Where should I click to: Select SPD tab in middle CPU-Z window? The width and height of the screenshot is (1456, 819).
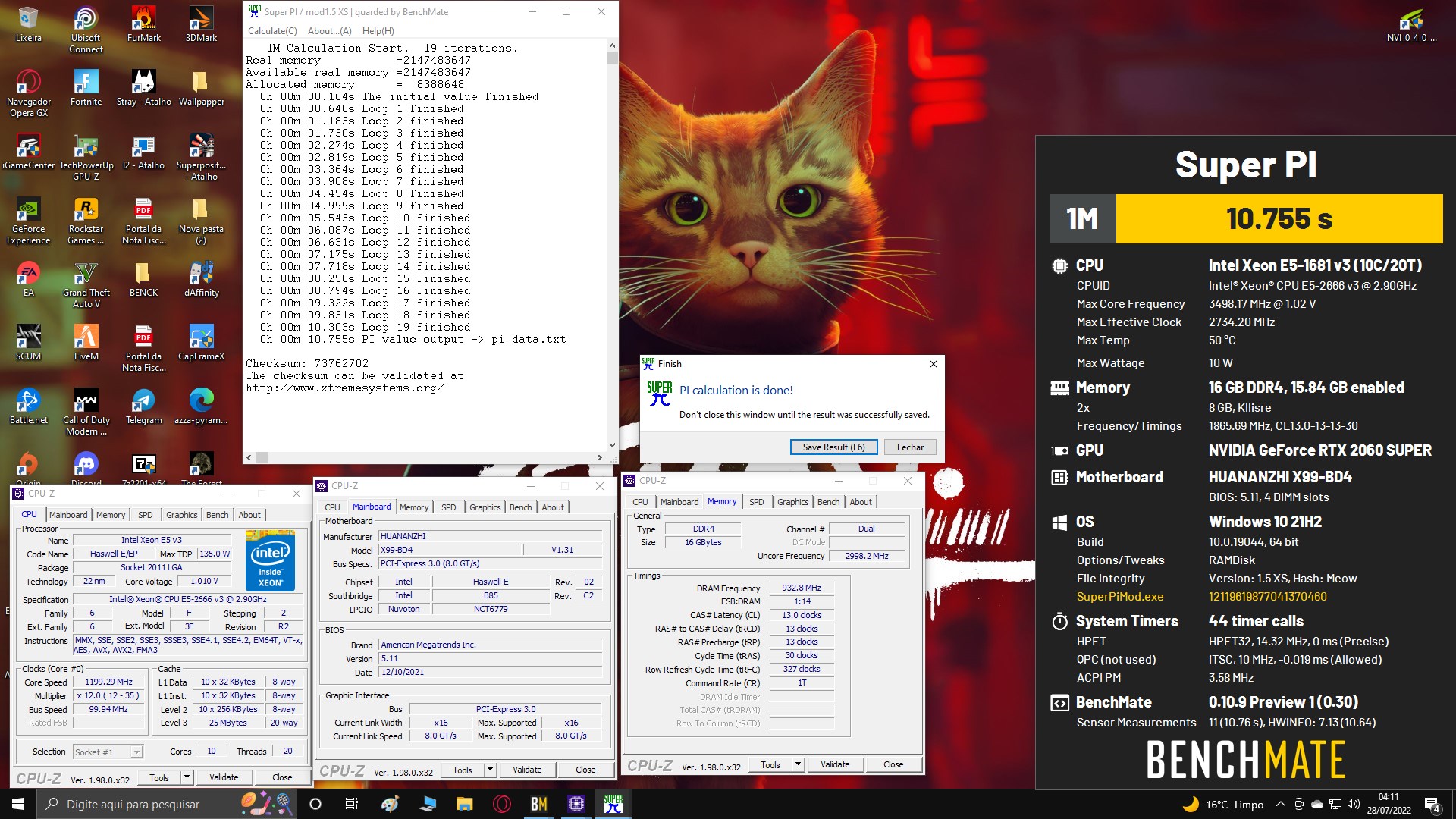click(449, 507)
